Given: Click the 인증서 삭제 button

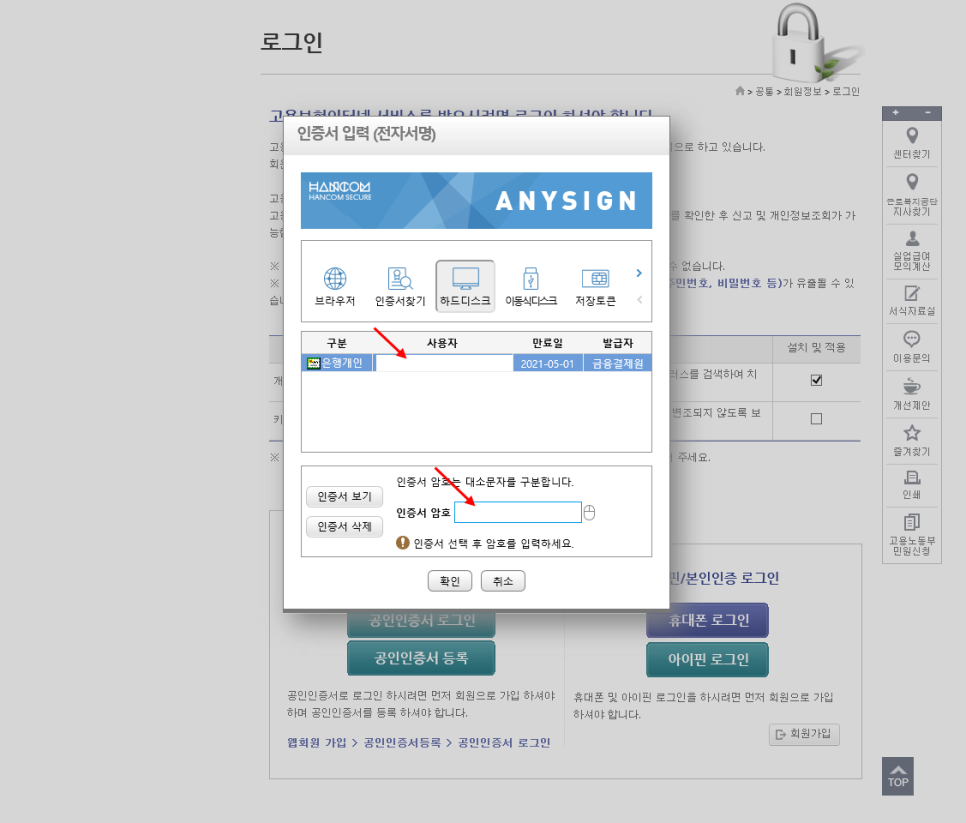Looking at the screenshot, I should click(344, 527).
